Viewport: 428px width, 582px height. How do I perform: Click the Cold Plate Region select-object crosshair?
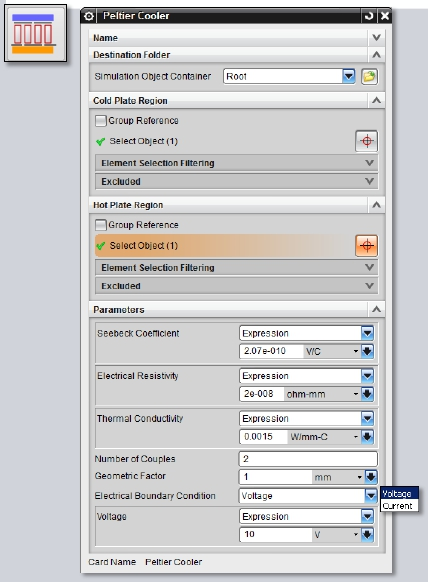click(x=366, y=141)
